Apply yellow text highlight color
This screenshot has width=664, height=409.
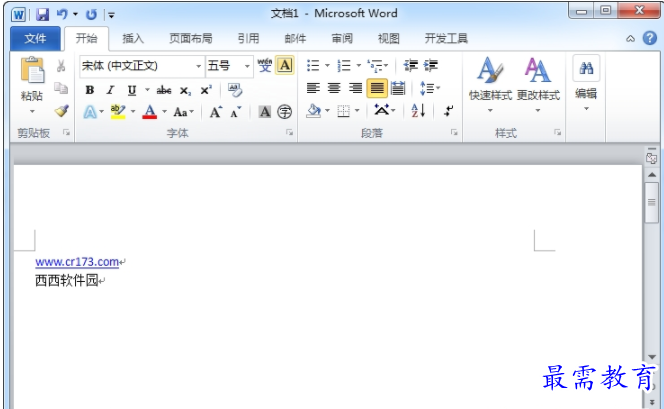click(118, 112)
